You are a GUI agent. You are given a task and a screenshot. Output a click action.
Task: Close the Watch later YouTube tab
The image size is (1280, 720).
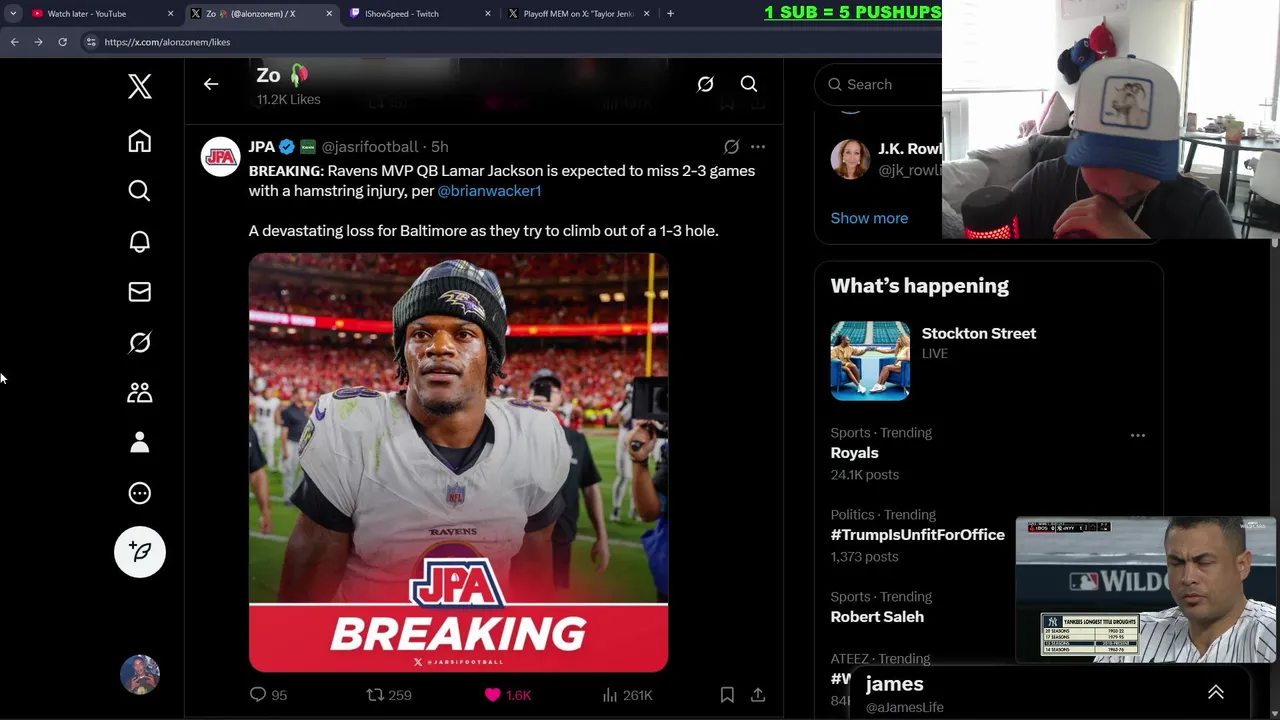click(170, 14)
